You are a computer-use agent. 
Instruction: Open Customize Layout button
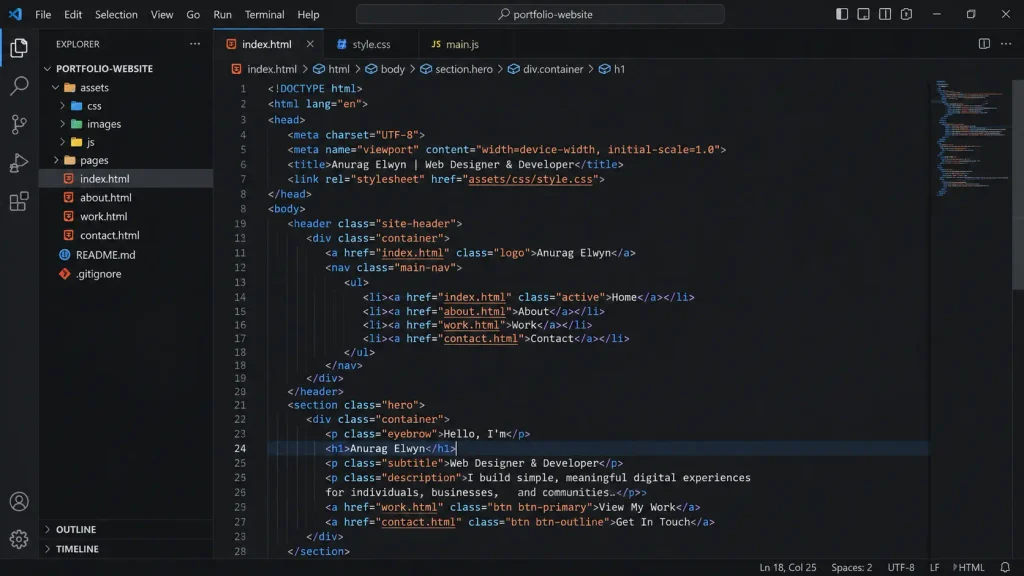[x=906, y=14]
